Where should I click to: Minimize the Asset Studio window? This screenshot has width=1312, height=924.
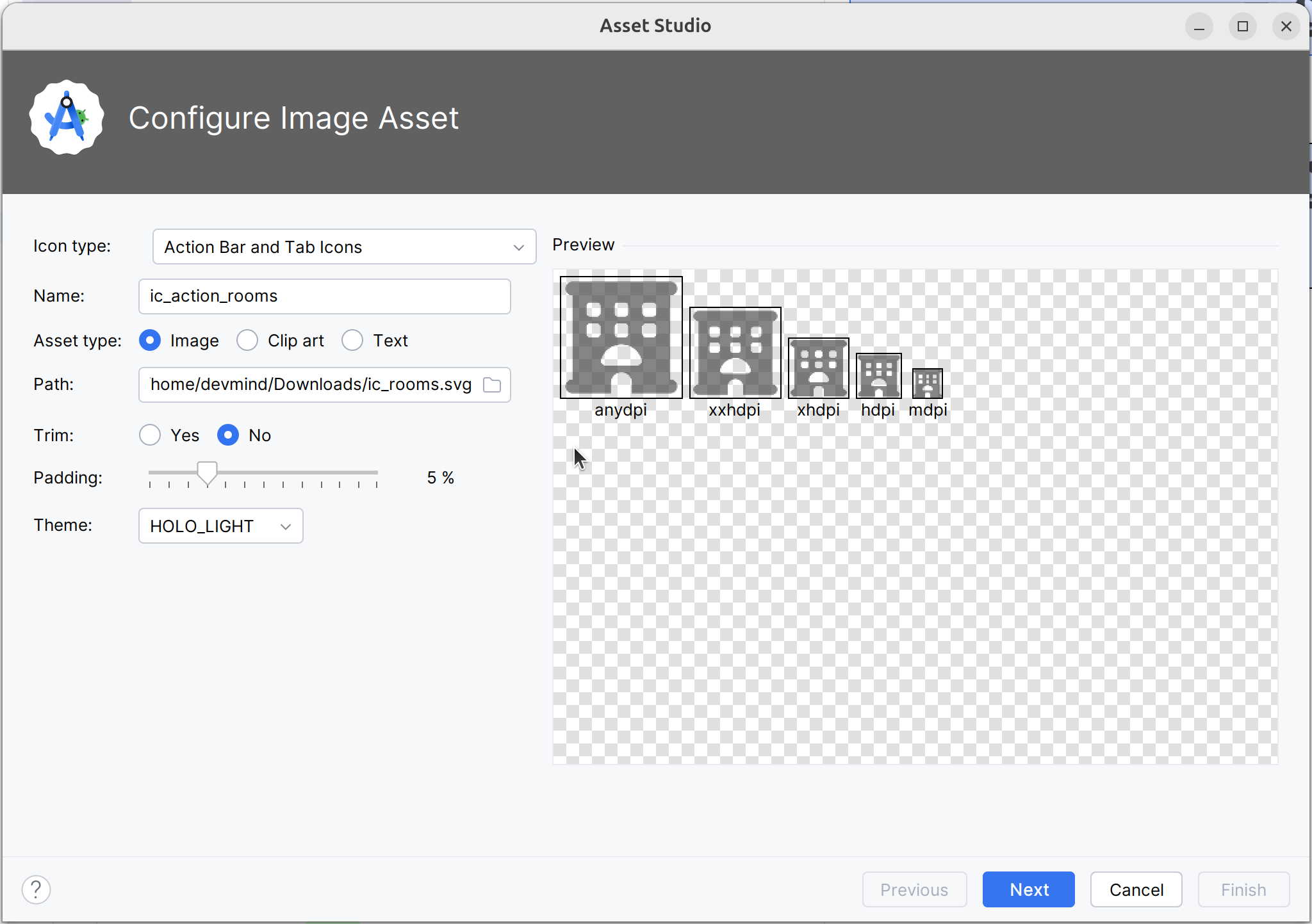click(1199, 26)
